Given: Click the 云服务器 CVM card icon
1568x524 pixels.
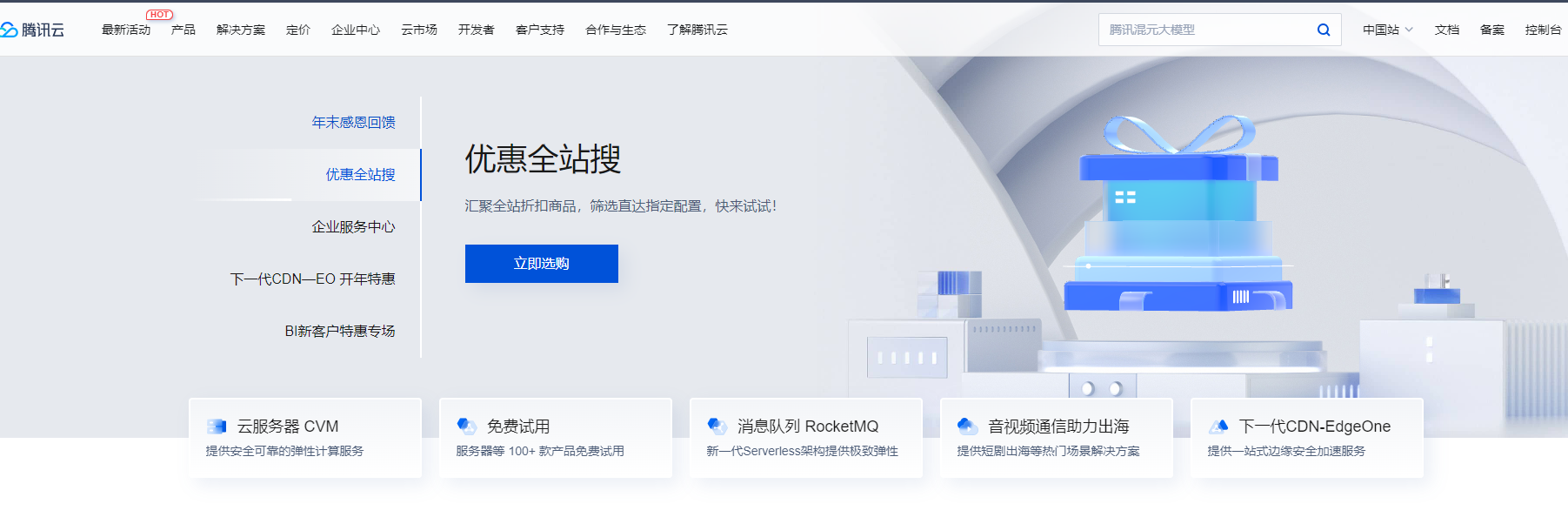Looking at the screenshot, I should pos(217,427).
